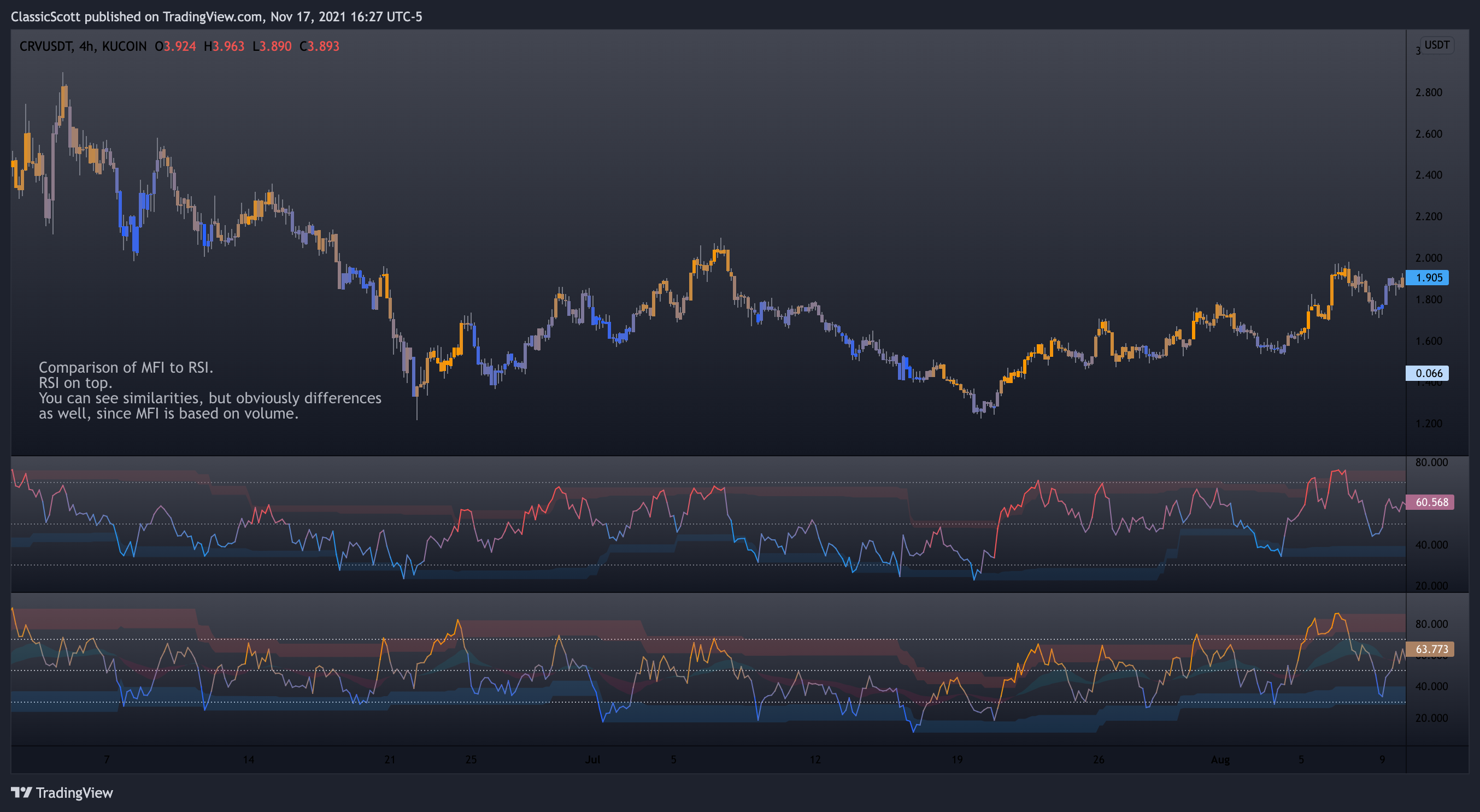
Task: Click the 14 date label on time axis
Action: pos(248,759)
